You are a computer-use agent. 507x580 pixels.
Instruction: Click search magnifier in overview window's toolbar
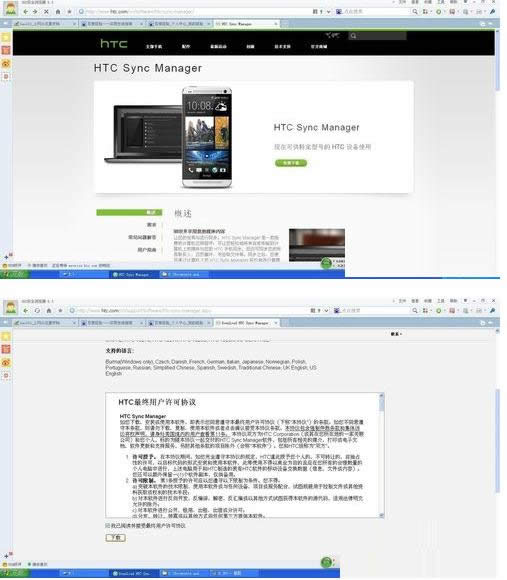[x=415, y=12]
